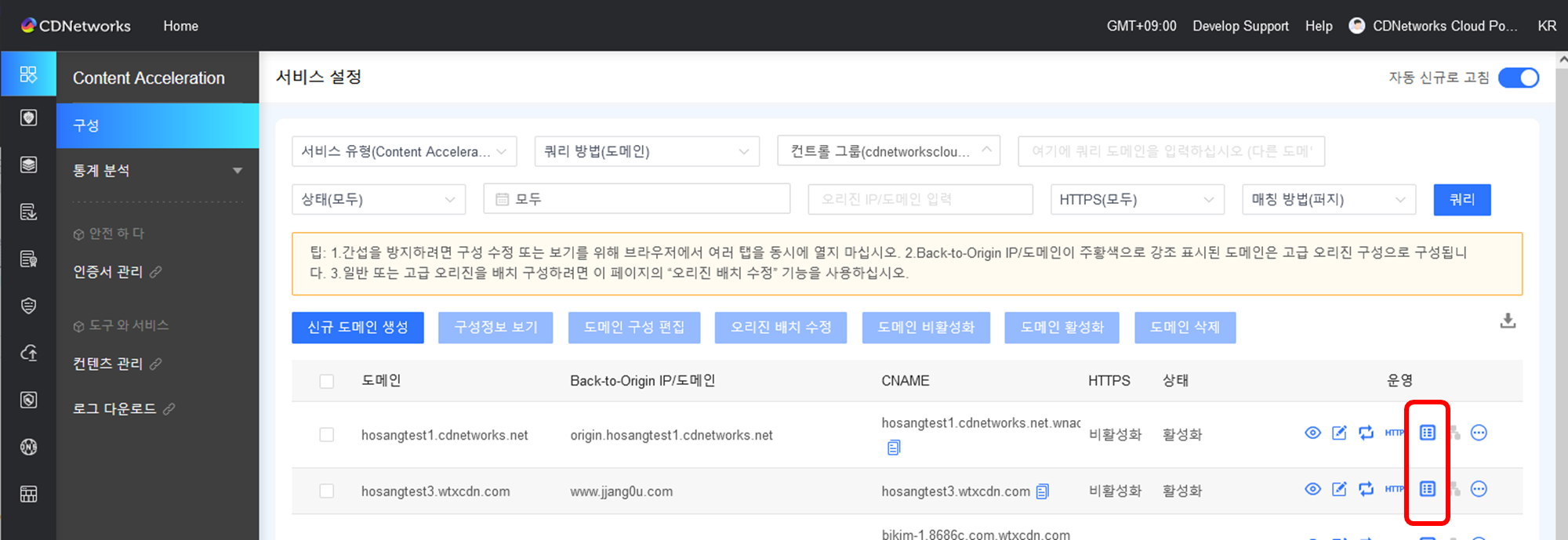
Task: Open the user avatar icon in the top bar
Action: [x=1356, y=26]
